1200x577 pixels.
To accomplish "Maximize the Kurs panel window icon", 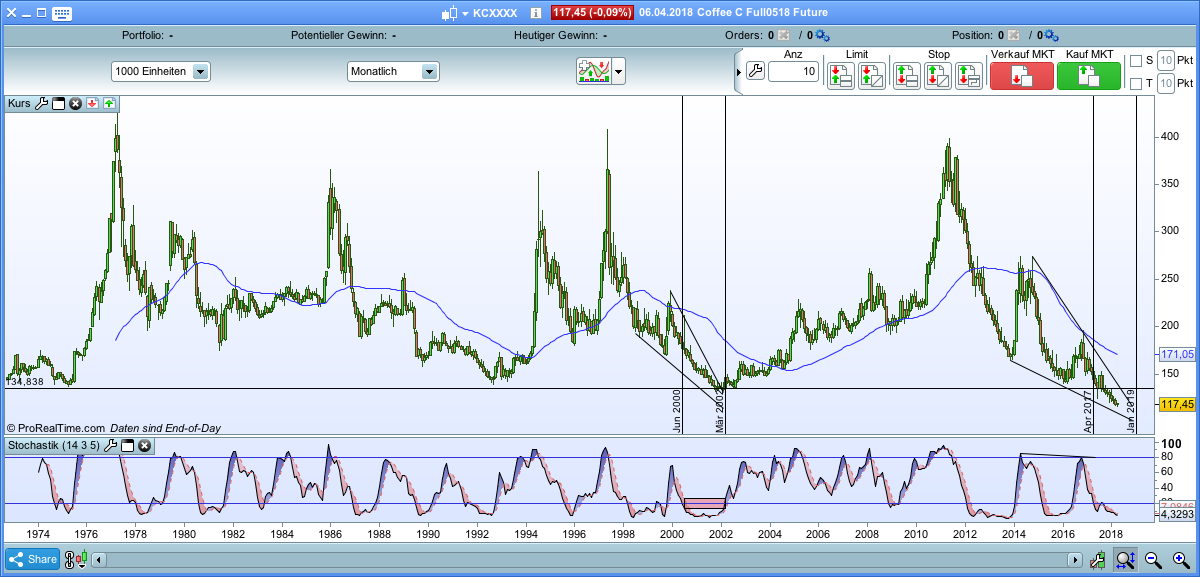I will point(58,103).
